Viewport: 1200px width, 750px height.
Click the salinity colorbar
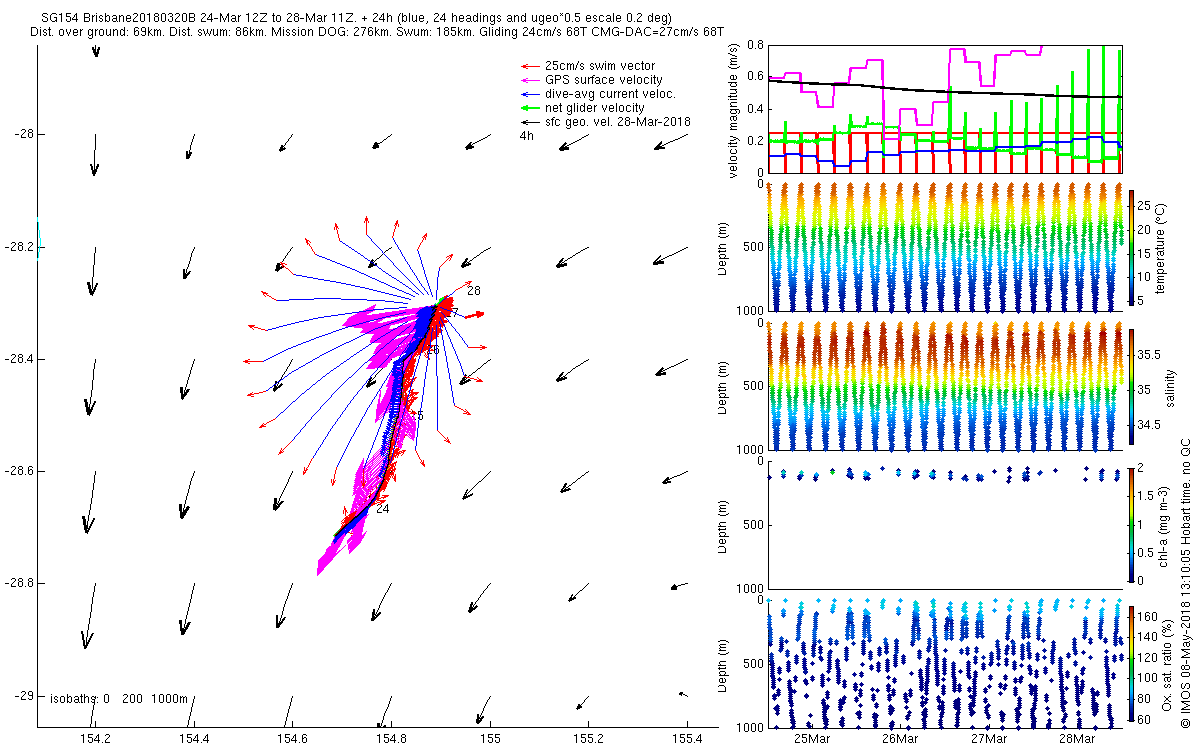[1132, 388]
